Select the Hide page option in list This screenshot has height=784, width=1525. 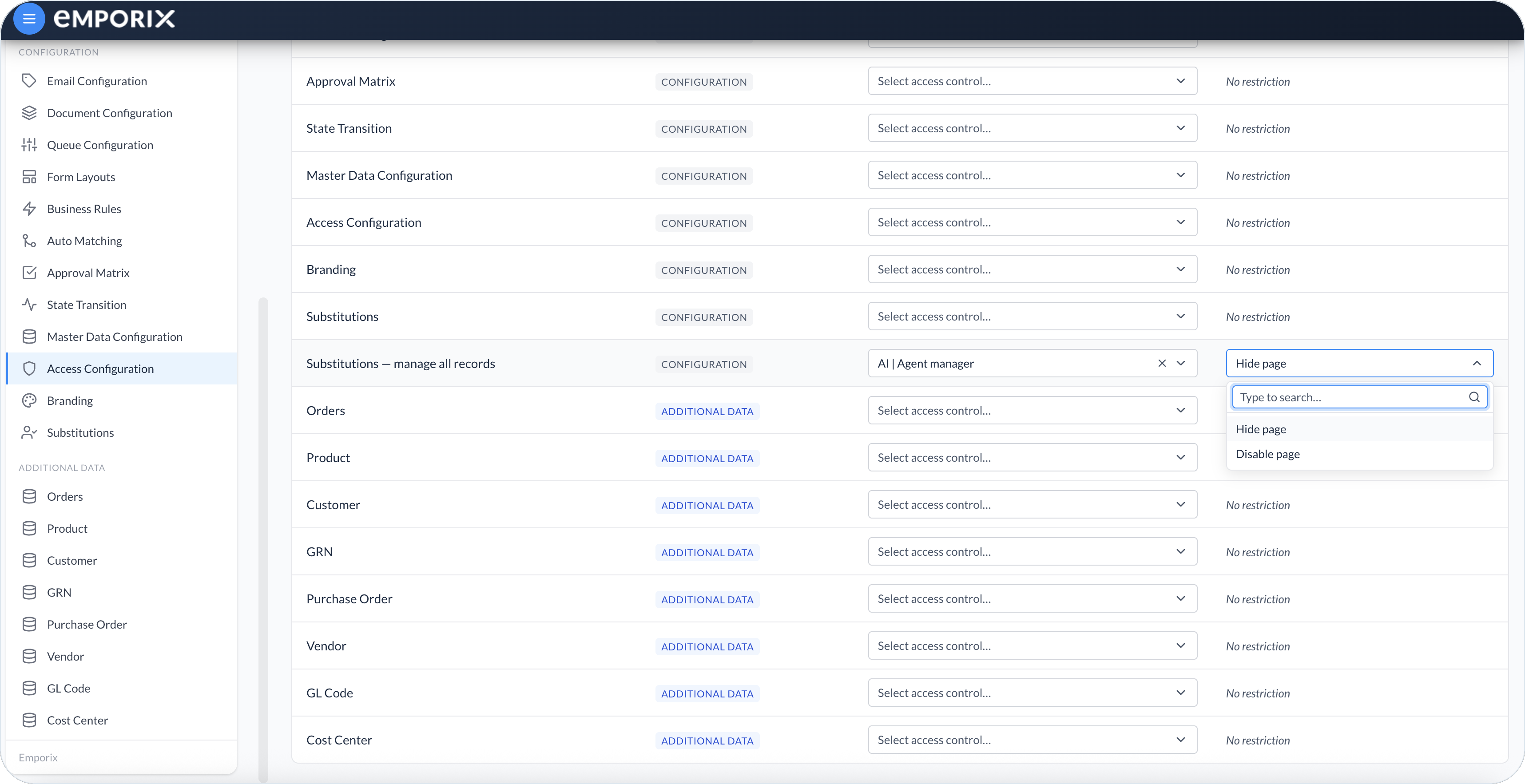click(1359, 428)
